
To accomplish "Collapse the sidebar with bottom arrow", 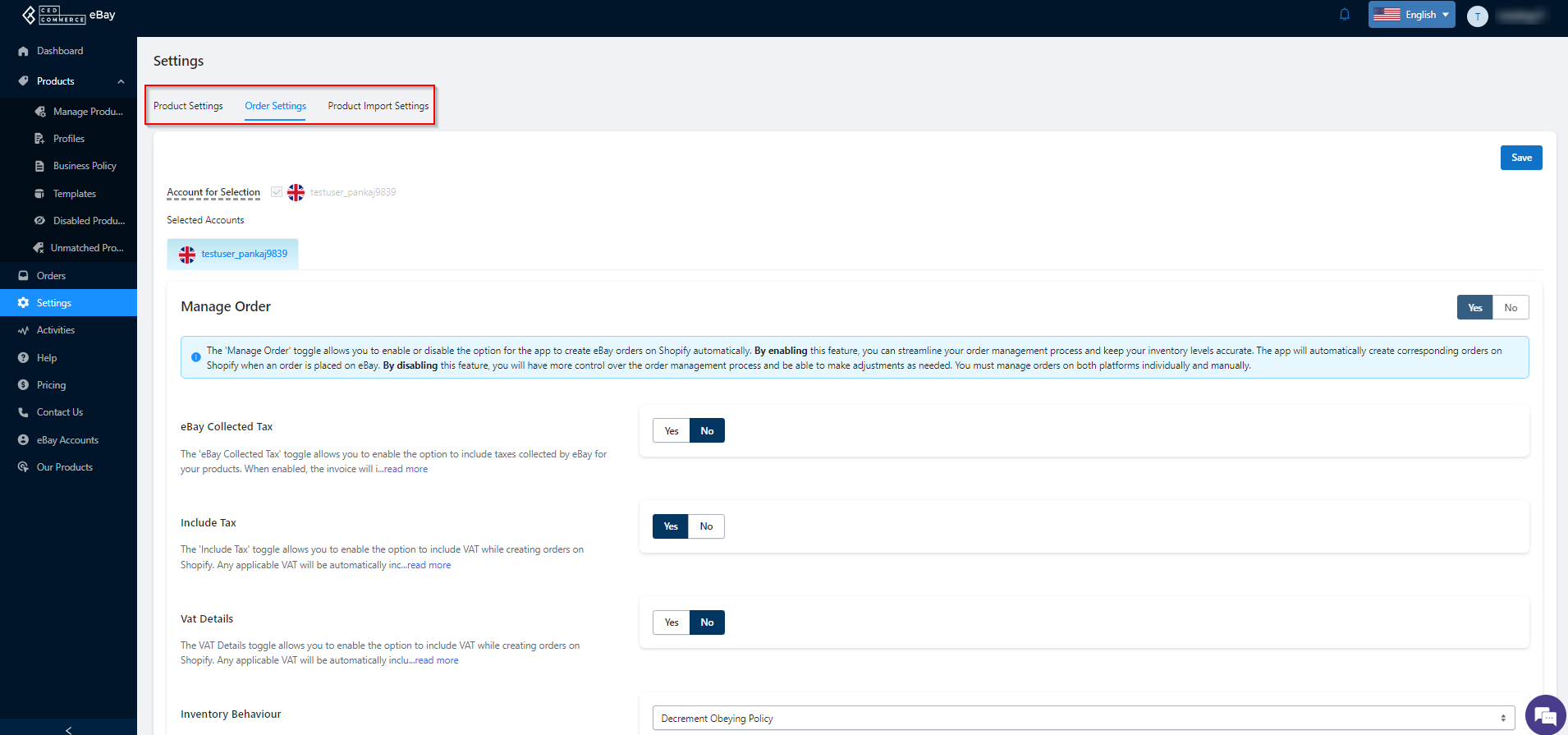I will click(x=68, y=729).
